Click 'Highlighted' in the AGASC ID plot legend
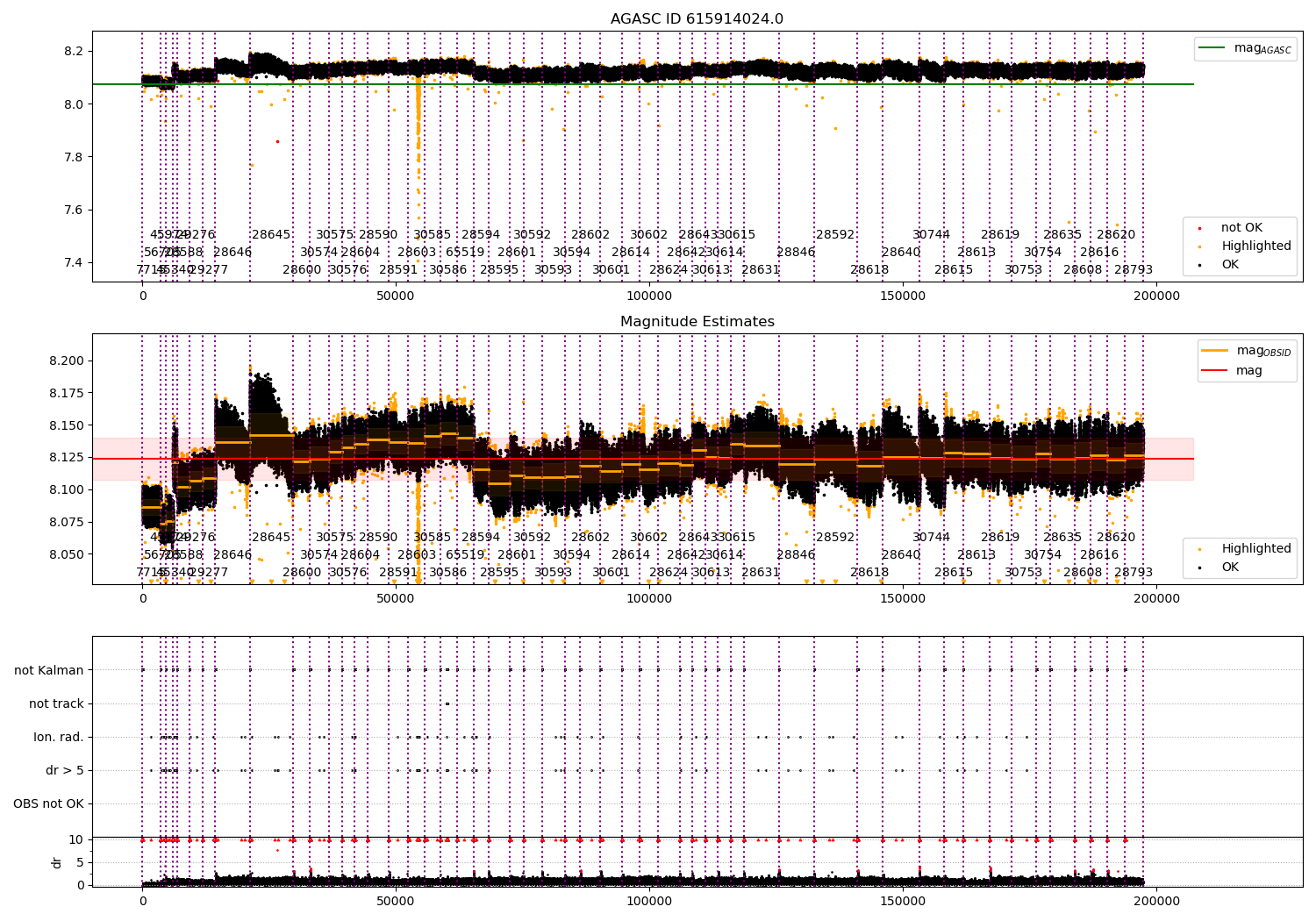Viewport: 1316px width, 921px height. tap(1255, 246)
